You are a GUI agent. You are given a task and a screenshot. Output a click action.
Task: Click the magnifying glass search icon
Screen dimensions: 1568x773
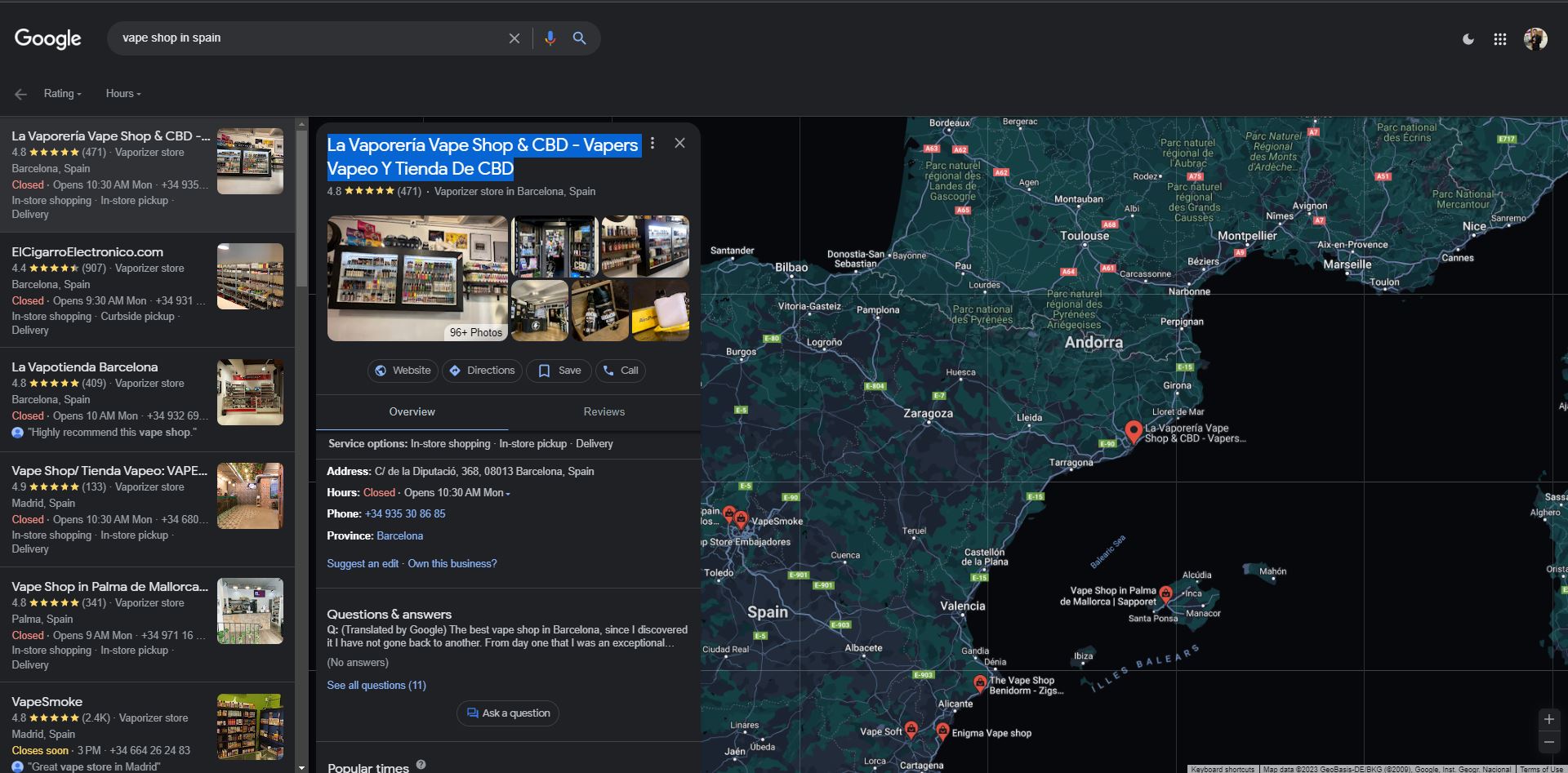[579, 38]
